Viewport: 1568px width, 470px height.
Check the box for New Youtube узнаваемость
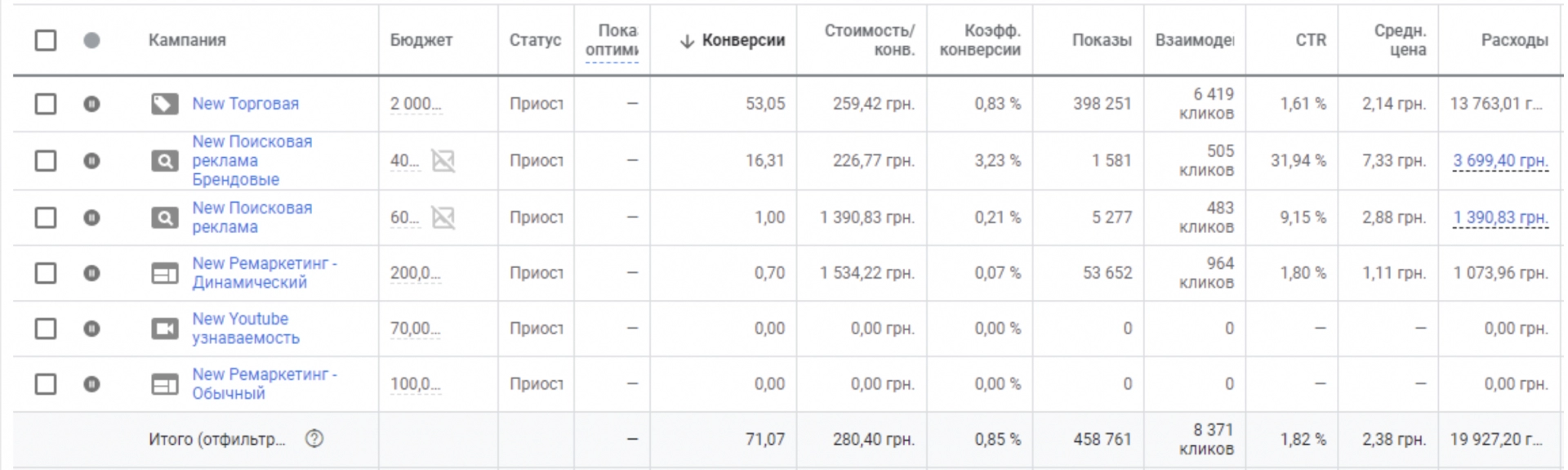click(x=46, y=329)
